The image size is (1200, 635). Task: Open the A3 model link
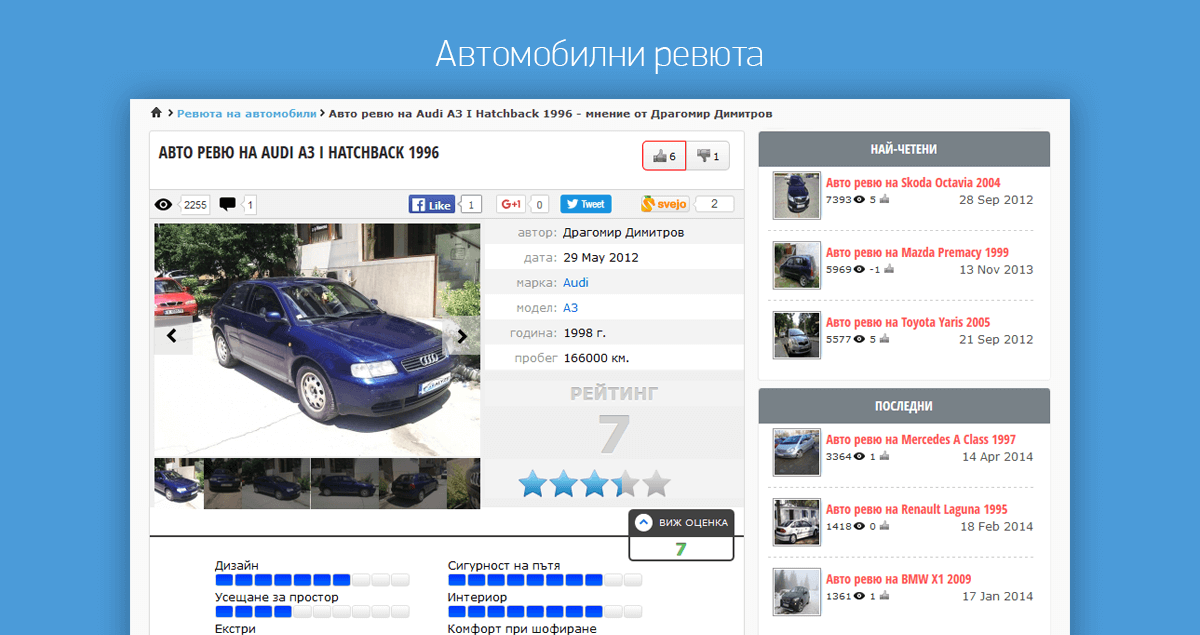pyautogui.click(x=571, y=308)
